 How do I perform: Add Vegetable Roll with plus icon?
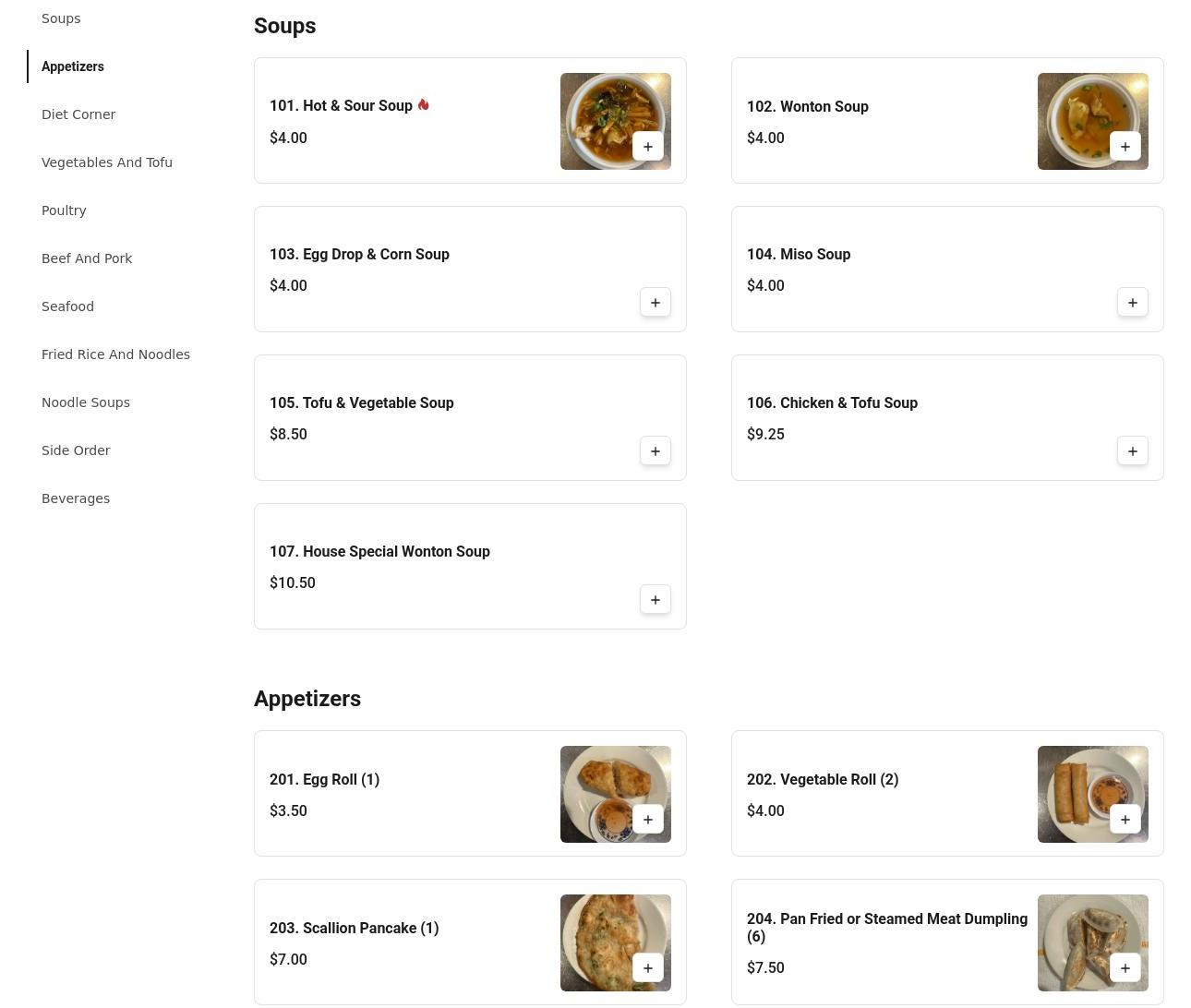(1125, 820)
